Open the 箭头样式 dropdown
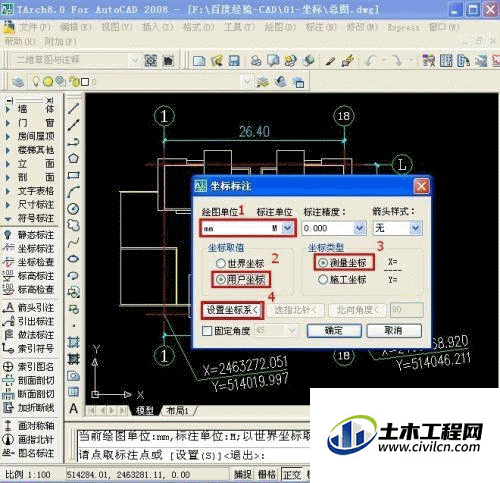Screen dimensions: 500x483 pyautogui.click(x=415, y=228)
